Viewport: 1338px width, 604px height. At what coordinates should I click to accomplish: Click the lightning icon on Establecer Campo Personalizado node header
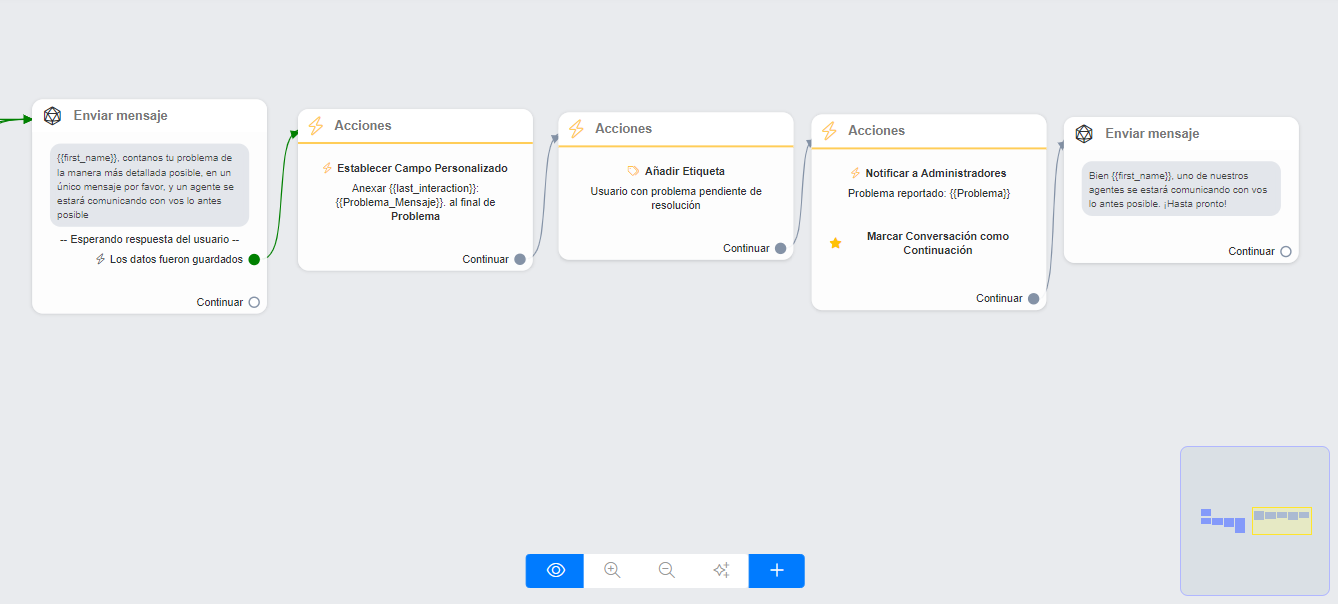click(316, 126)
